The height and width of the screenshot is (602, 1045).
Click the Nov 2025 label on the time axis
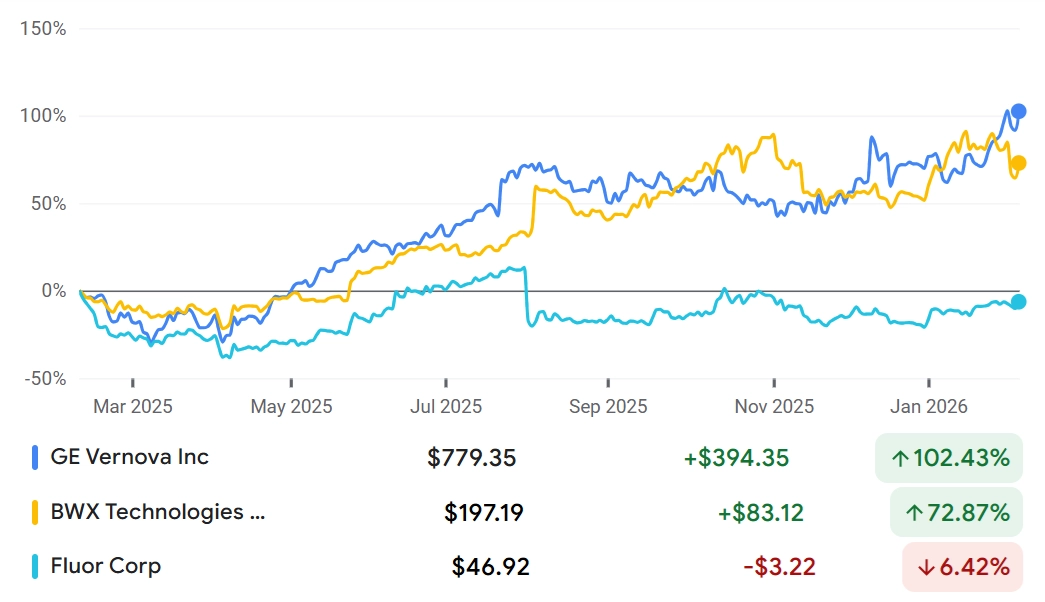coord(774,406)
